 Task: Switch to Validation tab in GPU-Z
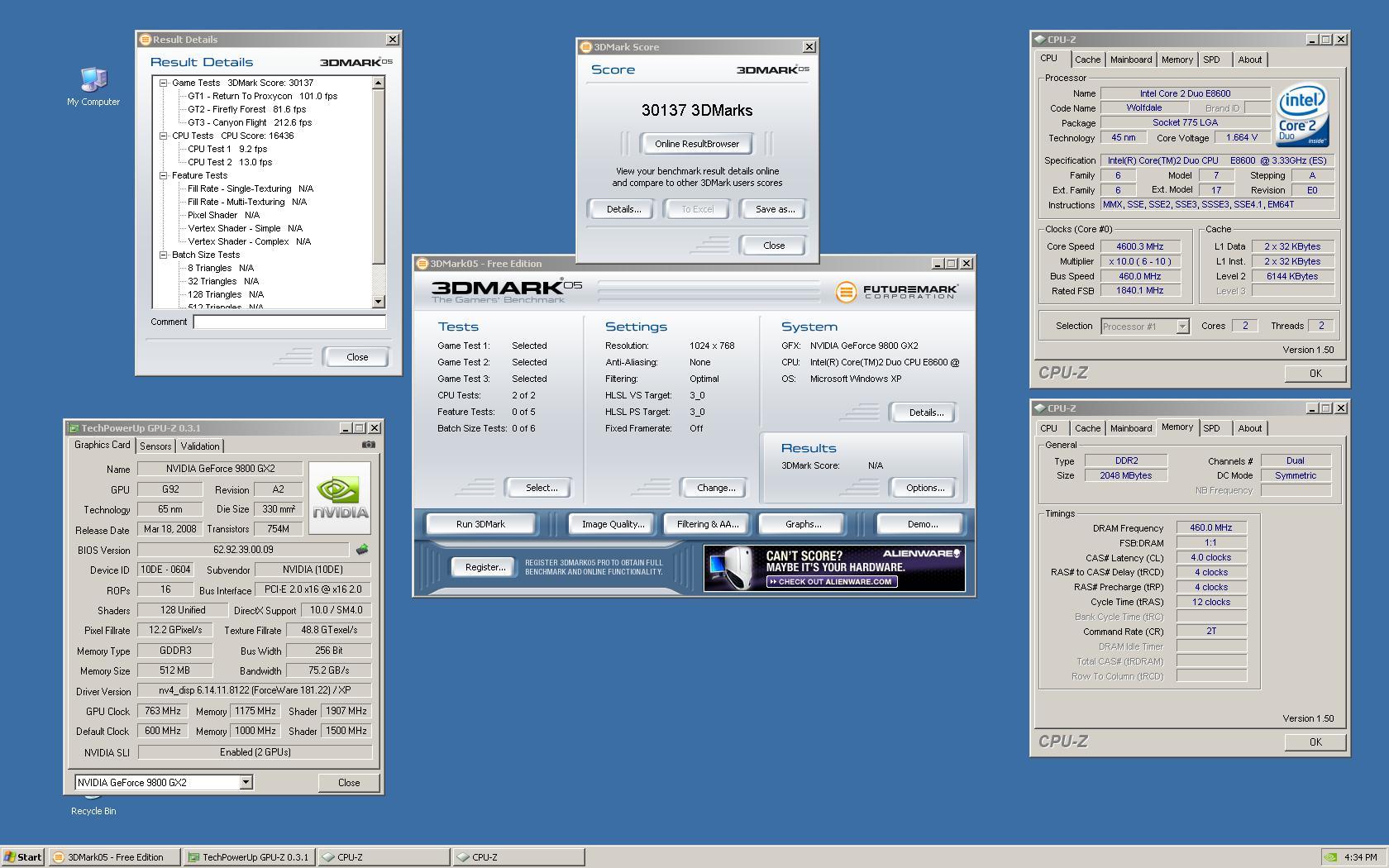click(200, 446)
